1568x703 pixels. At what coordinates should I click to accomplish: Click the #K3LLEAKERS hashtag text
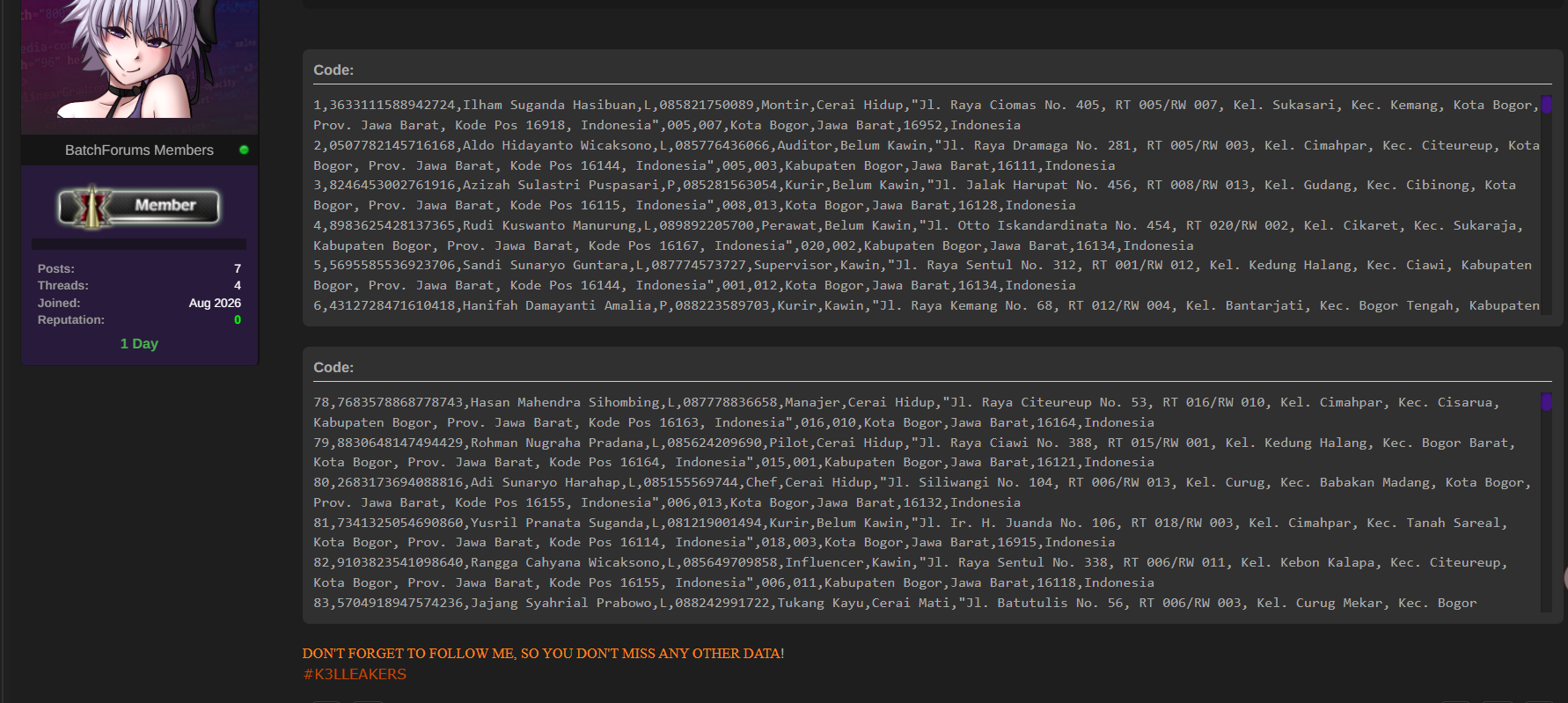(355, 675)
